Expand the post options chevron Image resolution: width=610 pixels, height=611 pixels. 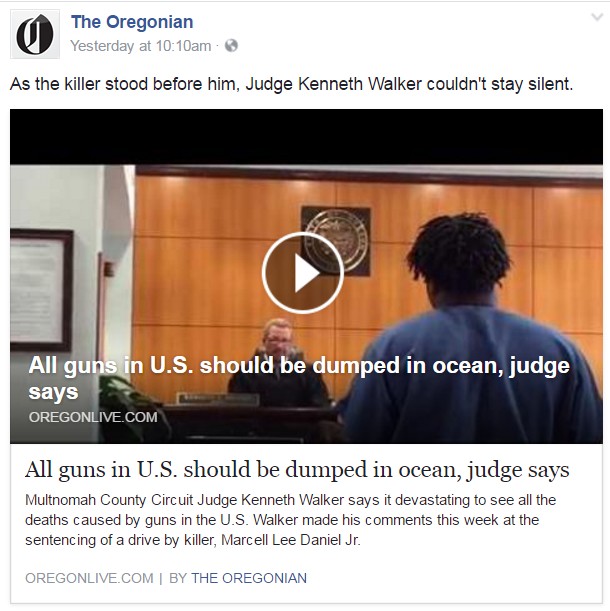(597, 17)
